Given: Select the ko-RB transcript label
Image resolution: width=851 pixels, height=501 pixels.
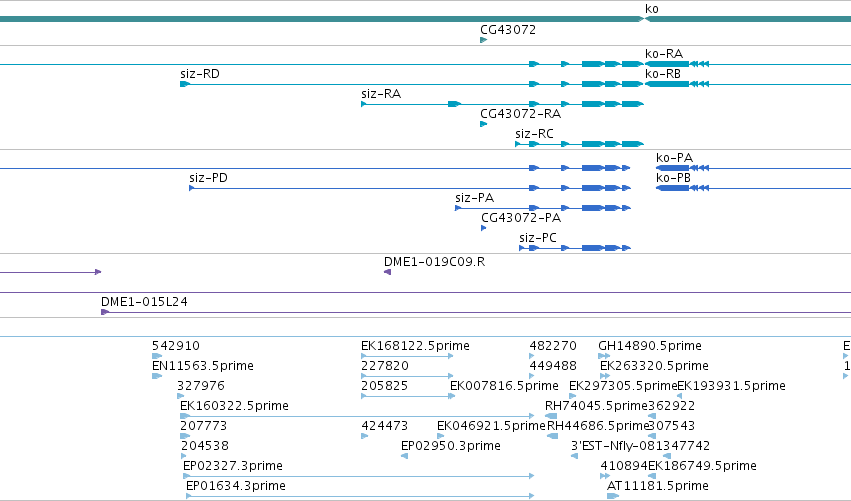Looking at the screenshot, I should [663, 74].
